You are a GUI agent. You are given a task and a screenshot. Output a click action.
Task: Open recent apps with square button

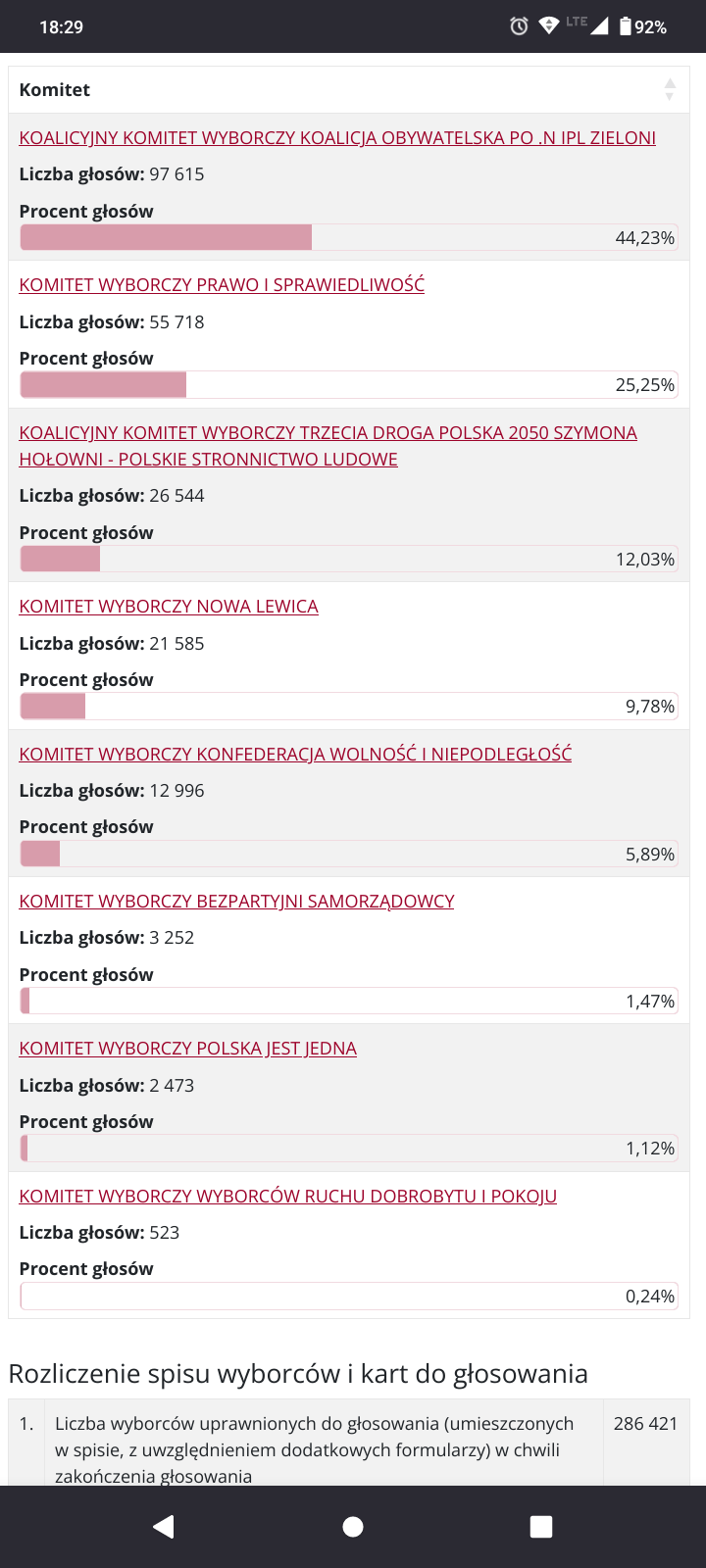click(x=540, y=1526)
